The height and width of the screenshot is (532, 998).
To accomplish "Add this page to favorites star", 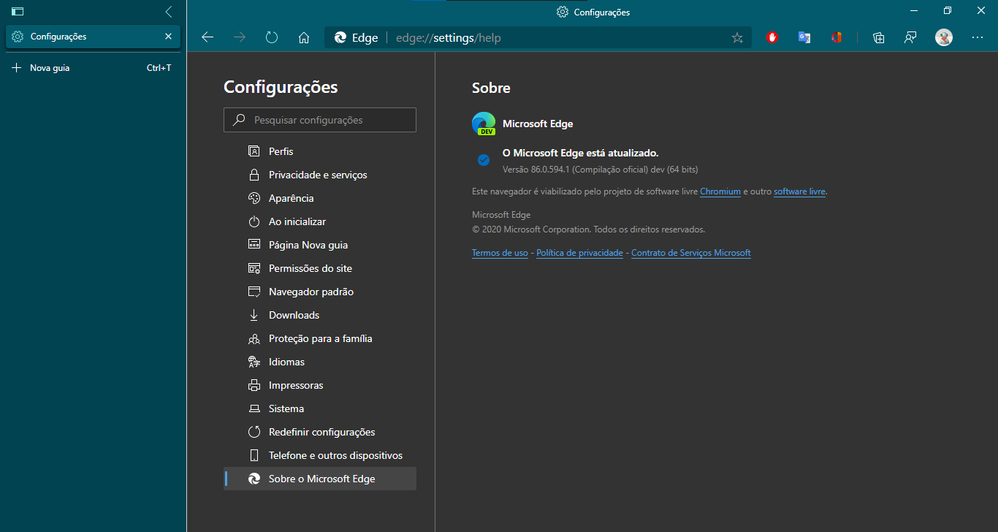I will (737, 38).
